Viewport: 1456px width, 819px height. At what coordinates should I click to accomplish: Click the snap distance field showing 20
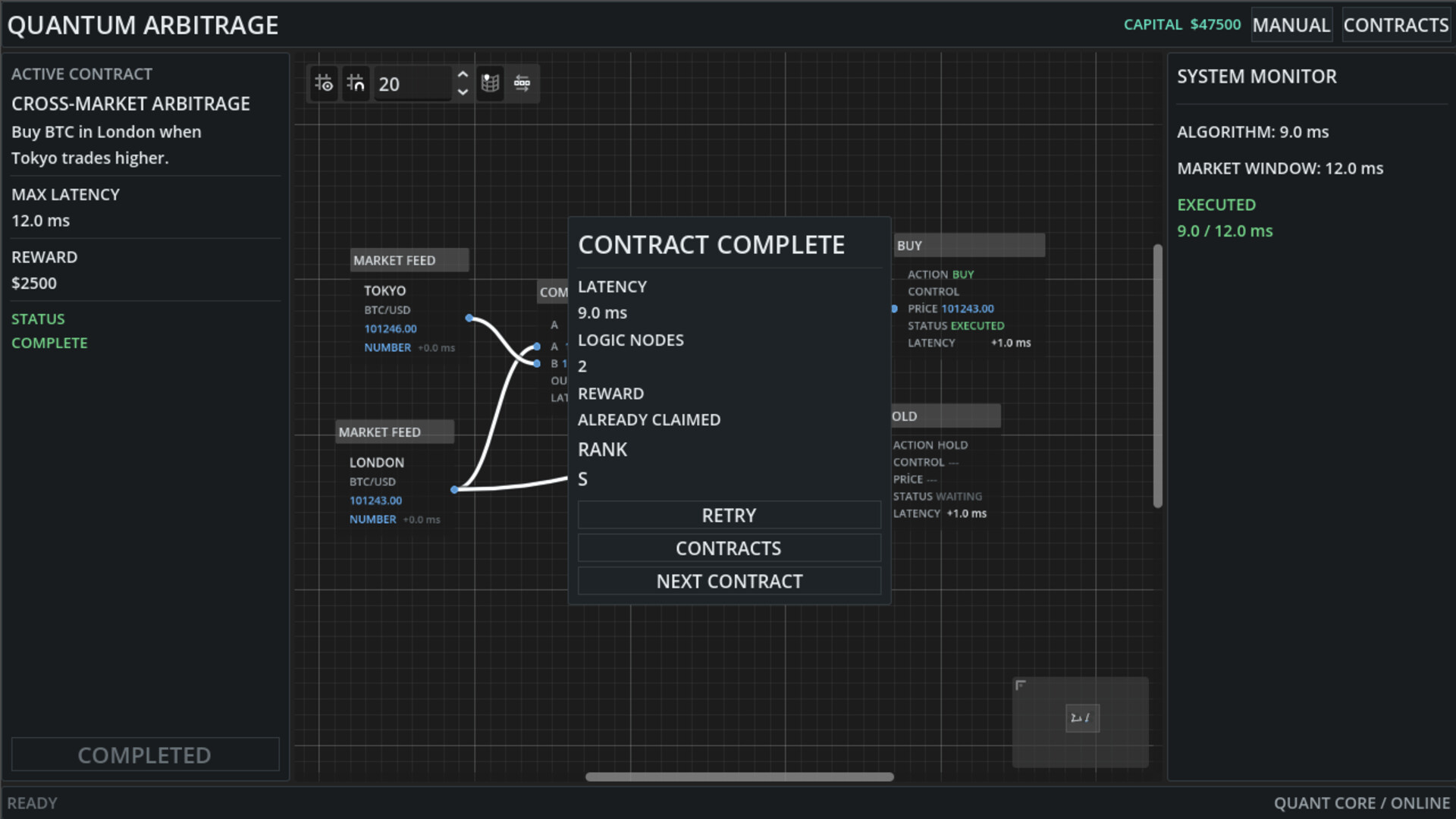tap(413, 83)
